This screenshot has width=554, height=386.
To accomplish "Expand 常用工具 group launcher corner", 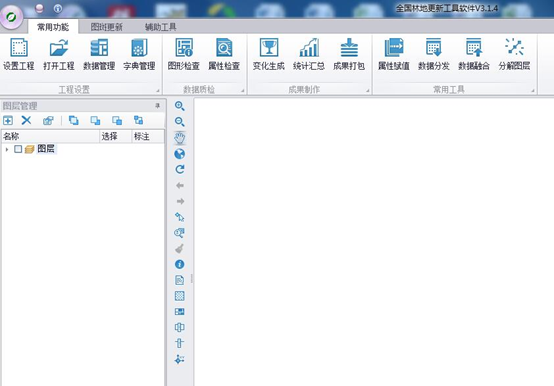I will pyautogui.click(x=532, y=91).
